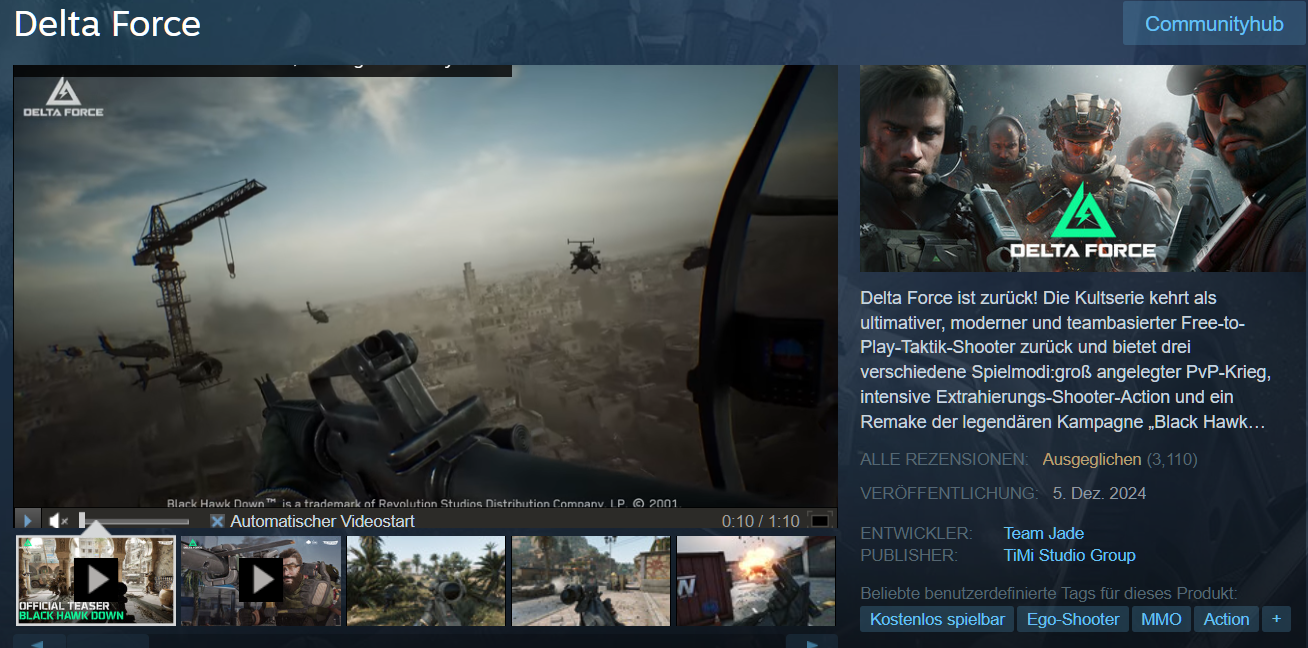Play the trailer video
This screenshot has width=1308, height=648.
(x=28, y=521)
